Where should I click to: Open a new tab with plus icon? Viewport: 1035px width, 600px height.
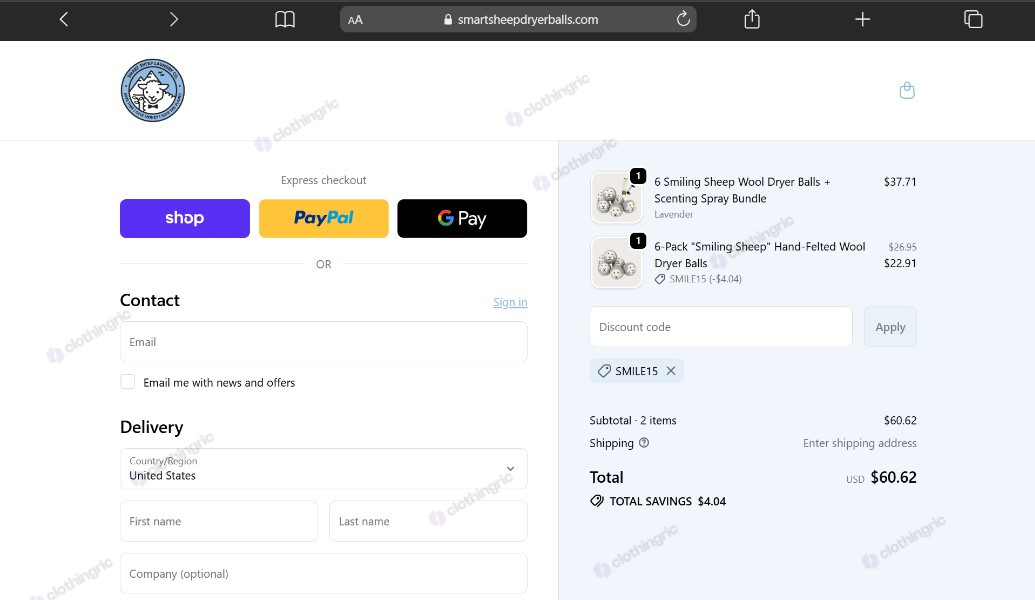tap(862, 20)
